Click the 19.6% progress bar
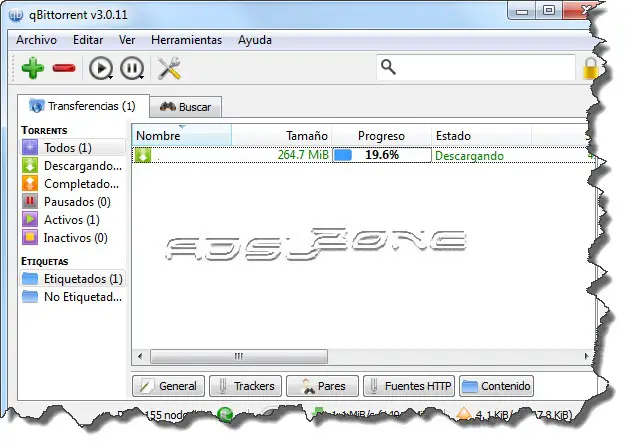 tap(382, 155)
